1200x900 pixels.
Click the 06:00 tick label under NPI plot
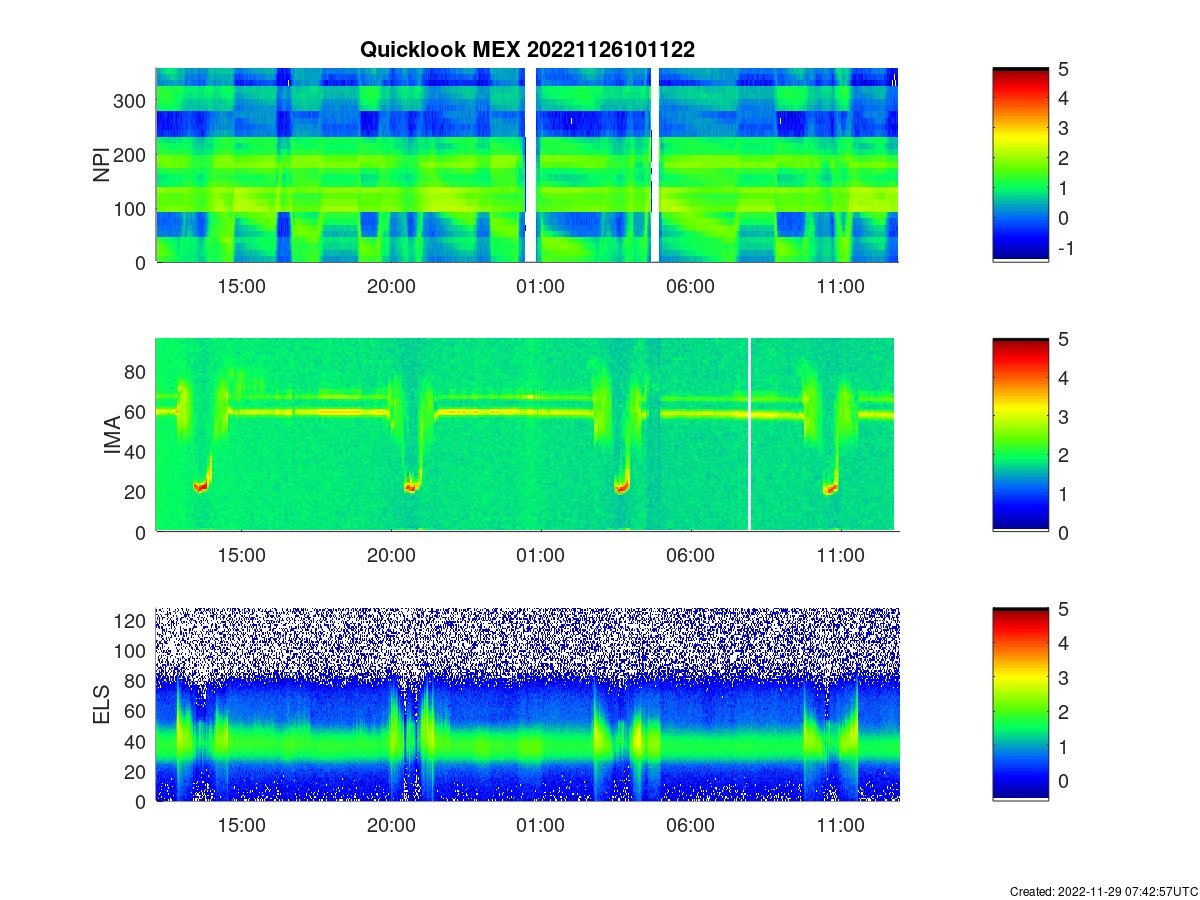tap(690, 286)
